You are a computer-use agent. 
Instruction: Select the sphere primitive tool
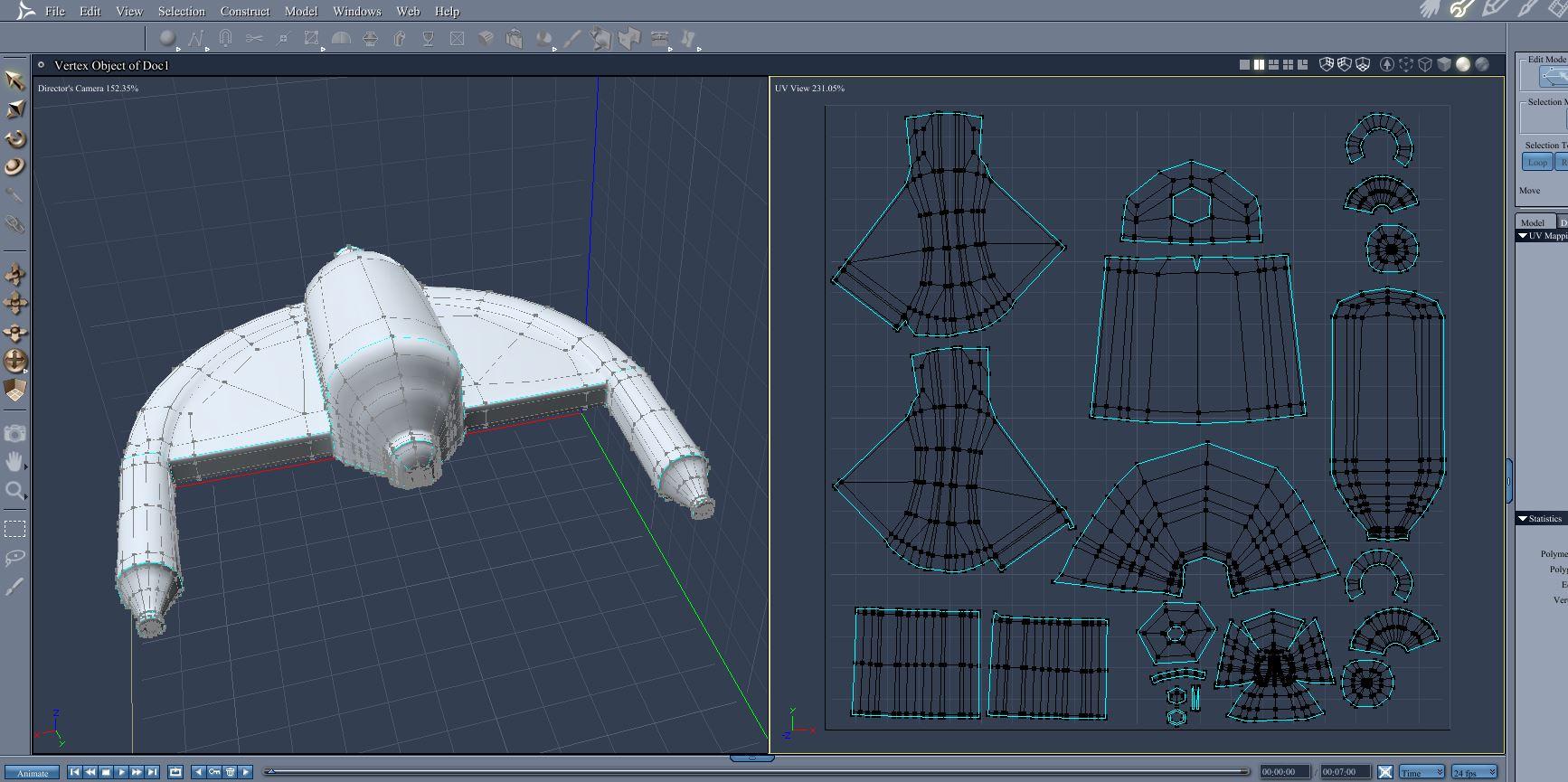tap(167, 38)
